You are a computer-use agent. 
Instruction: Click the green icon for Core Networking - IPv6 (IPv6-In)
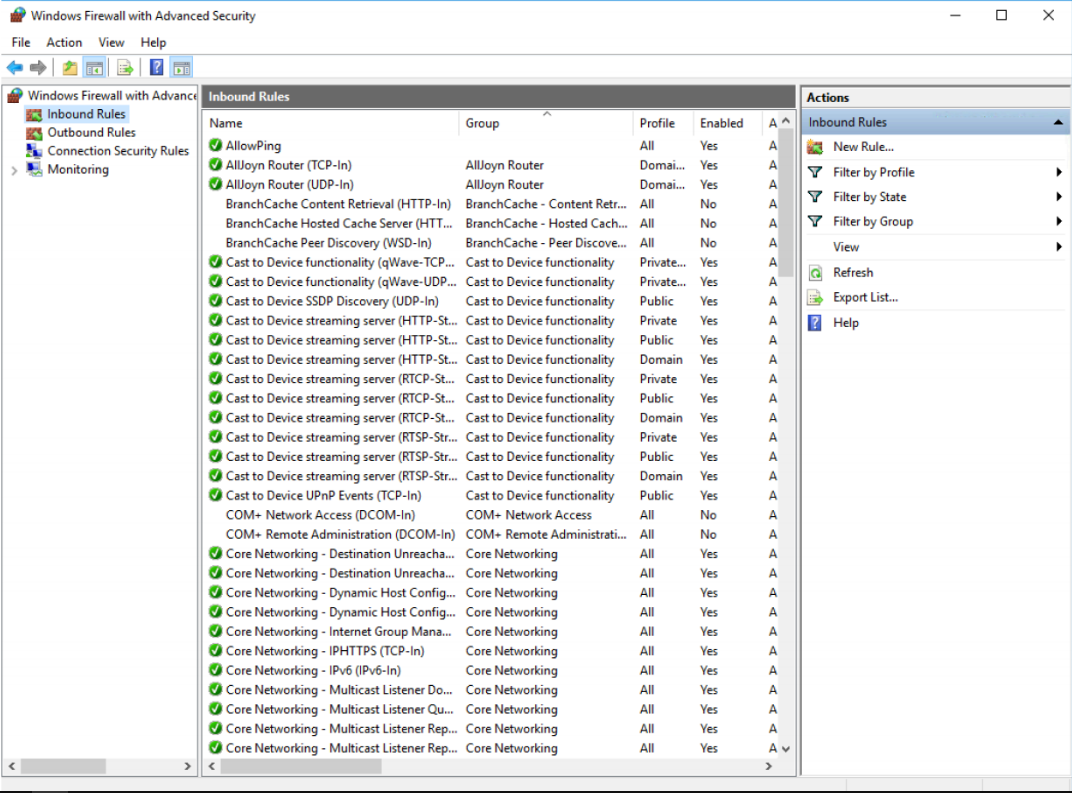click(x=215, y=670)
